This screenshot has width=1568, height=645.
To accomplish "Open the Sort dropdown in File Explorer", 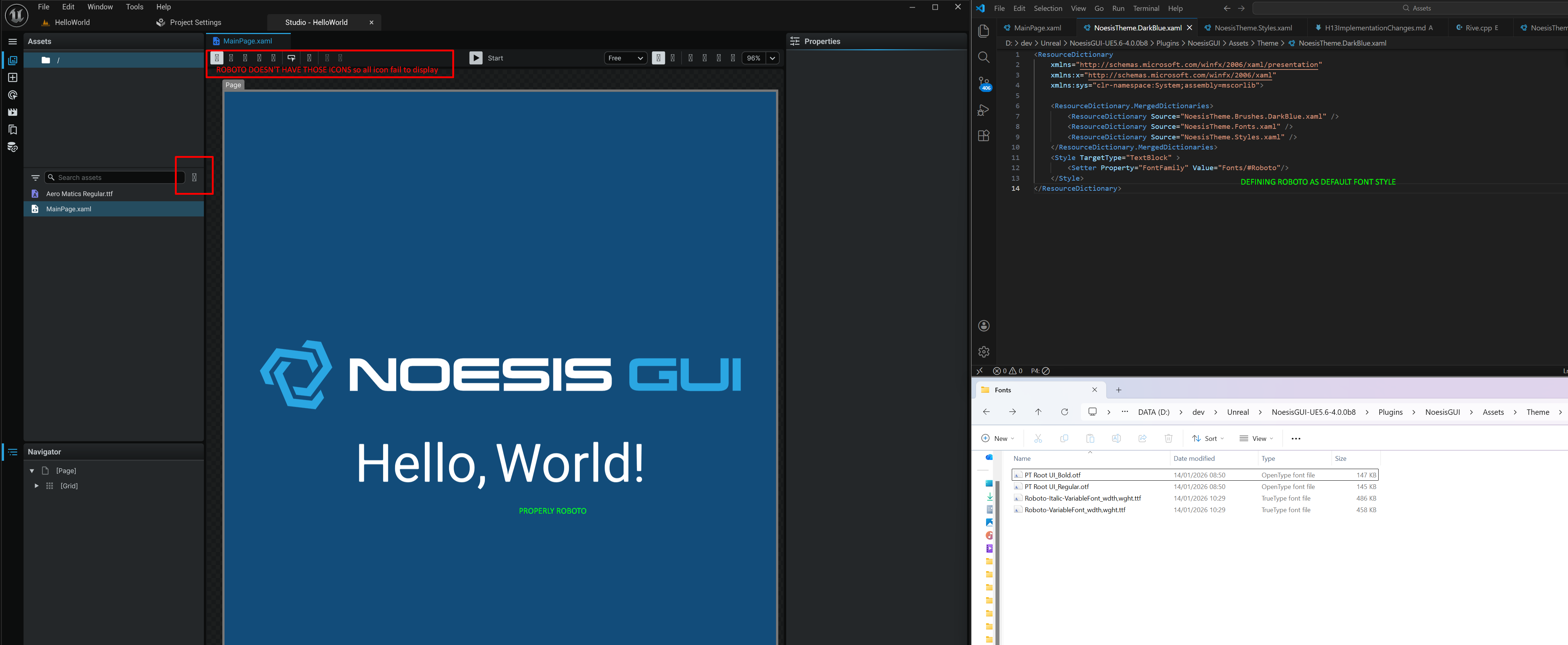I will pyautogui.click(x=1208, y=438).
